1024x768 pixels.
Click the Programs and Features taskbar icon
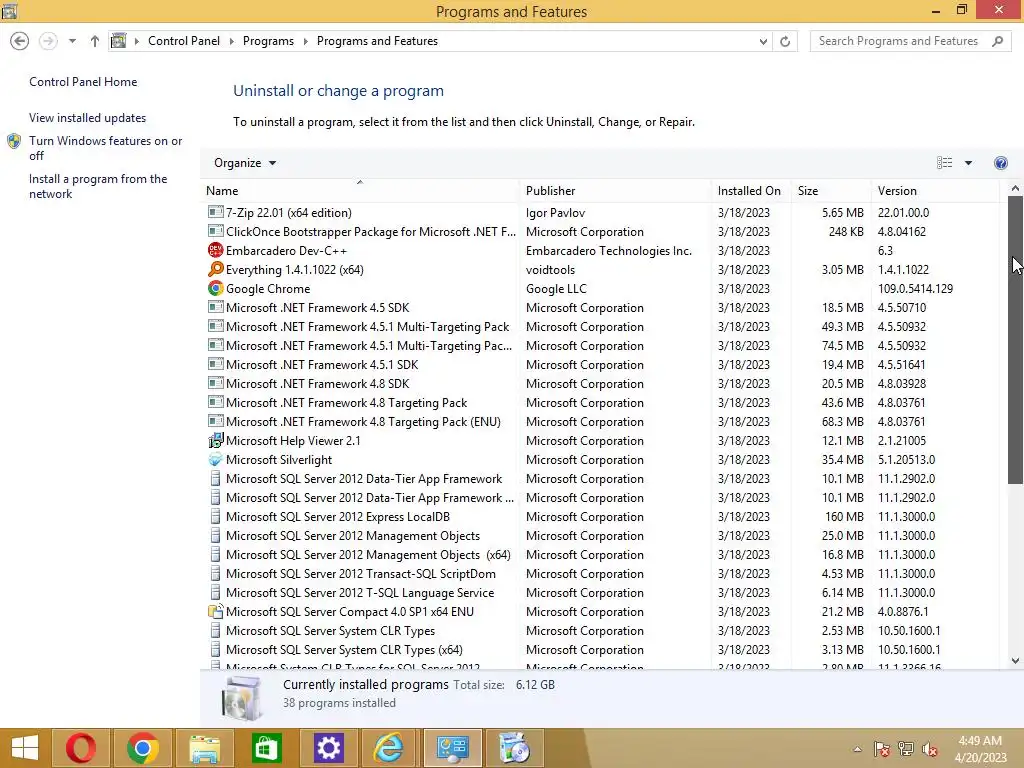pyautogui.click(x=515, y=748)
